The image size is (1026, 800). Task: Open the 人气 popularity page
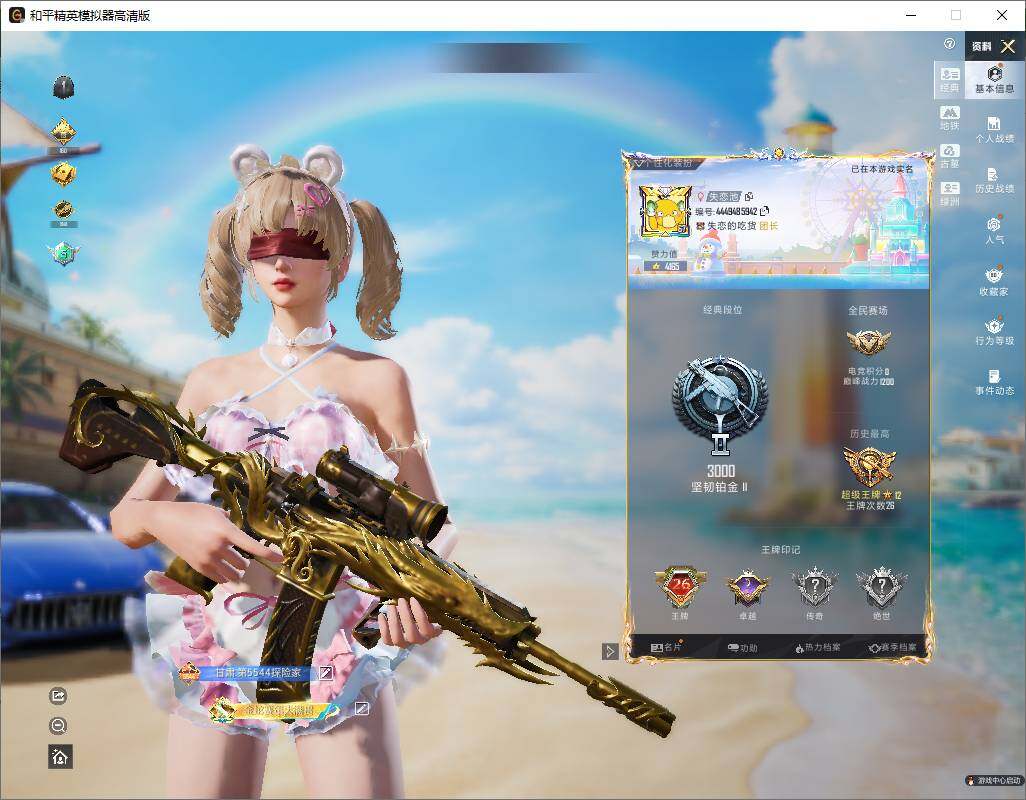pos(994,230)
